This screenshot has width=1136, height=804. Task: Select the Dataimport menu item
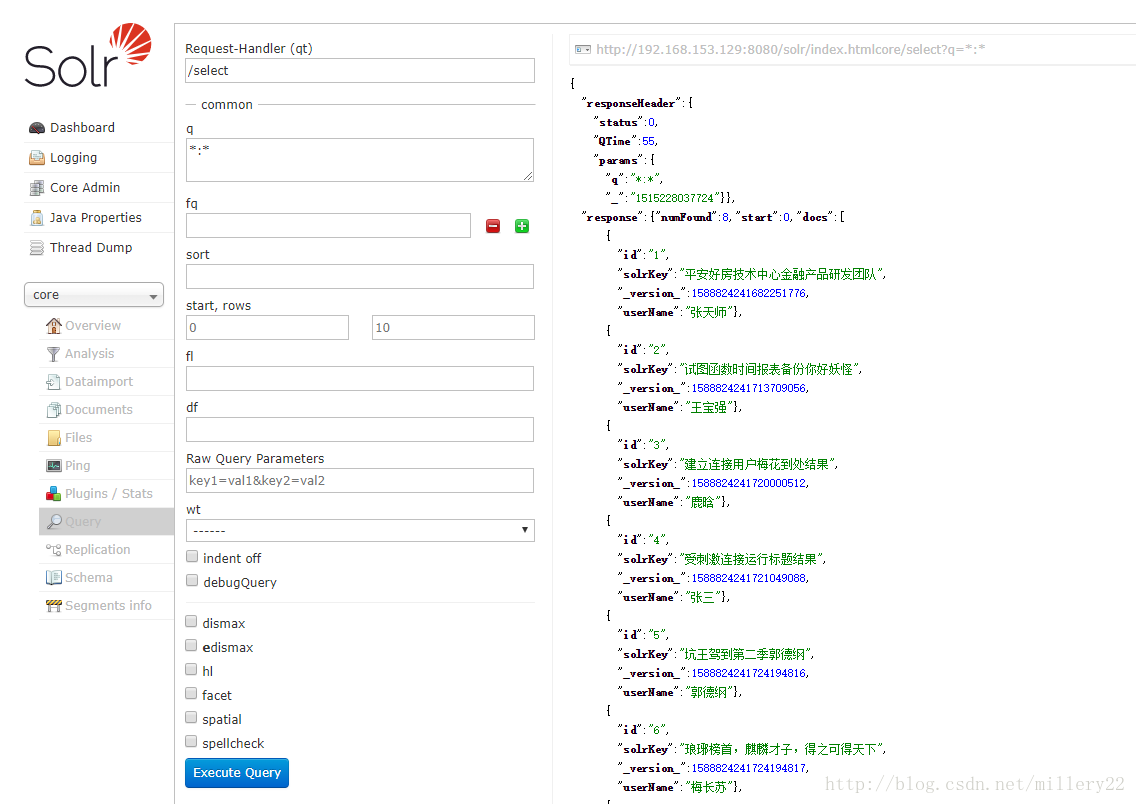click(x=99, y=382)
